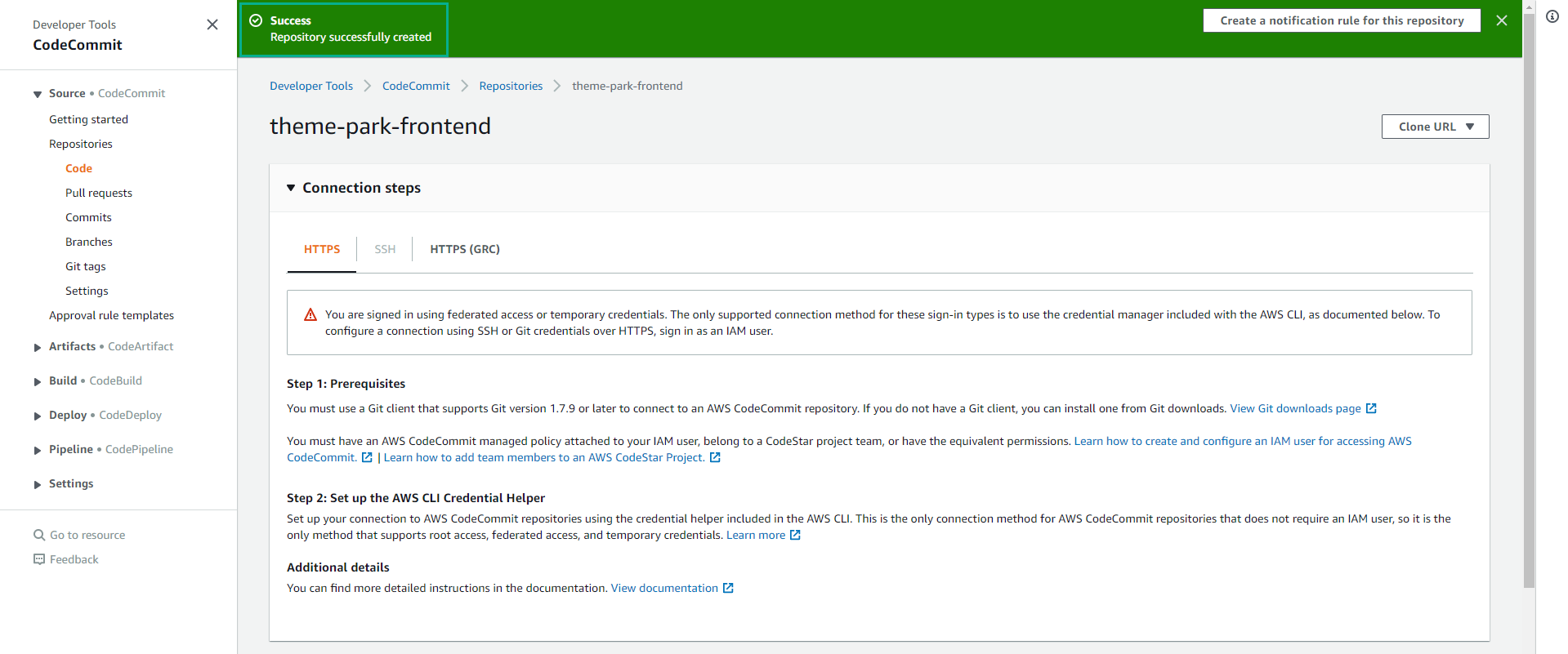Open Getting started in the sidebar

pos(88,119)
